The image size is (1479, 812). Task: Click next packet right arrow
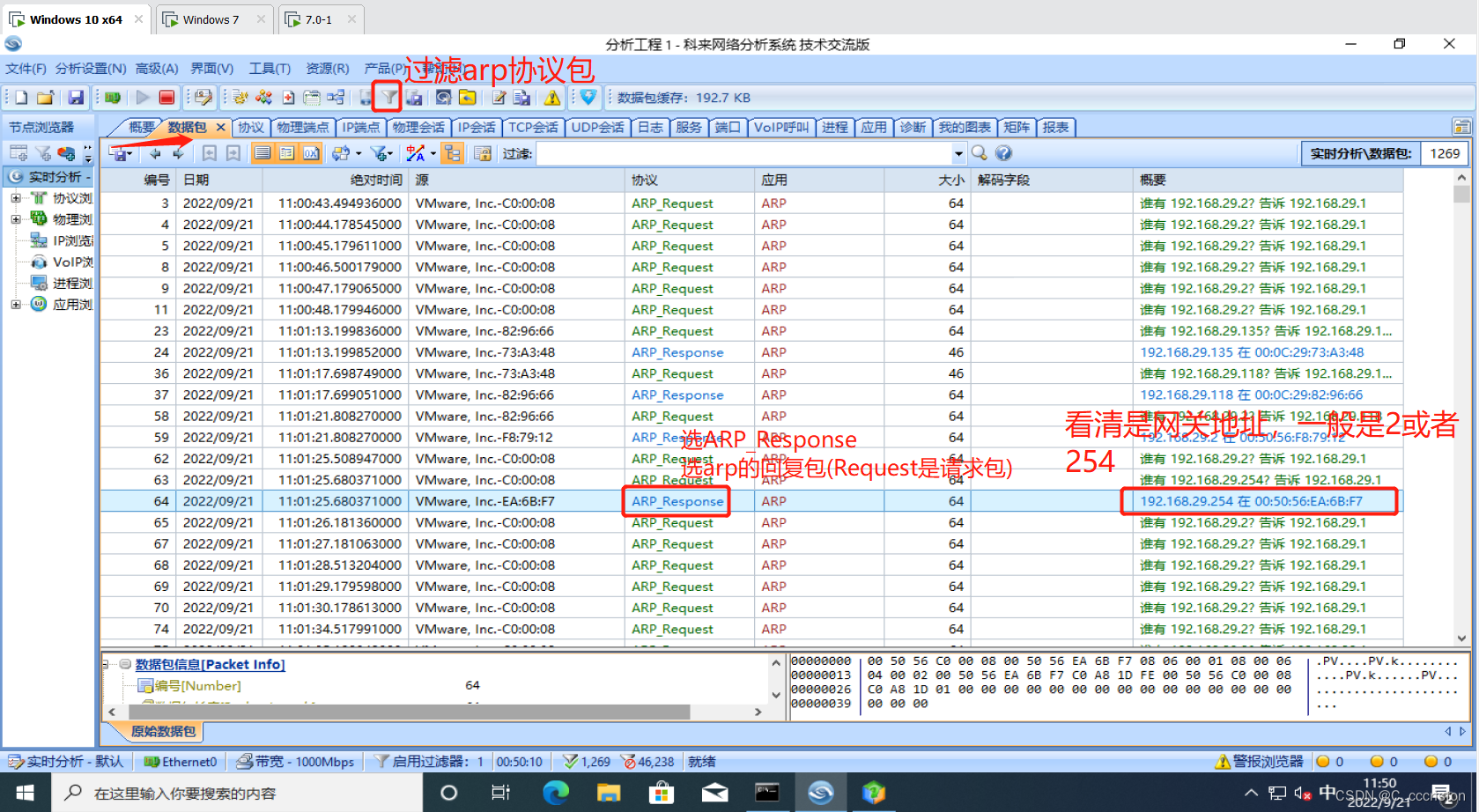(x=179, y=153)
